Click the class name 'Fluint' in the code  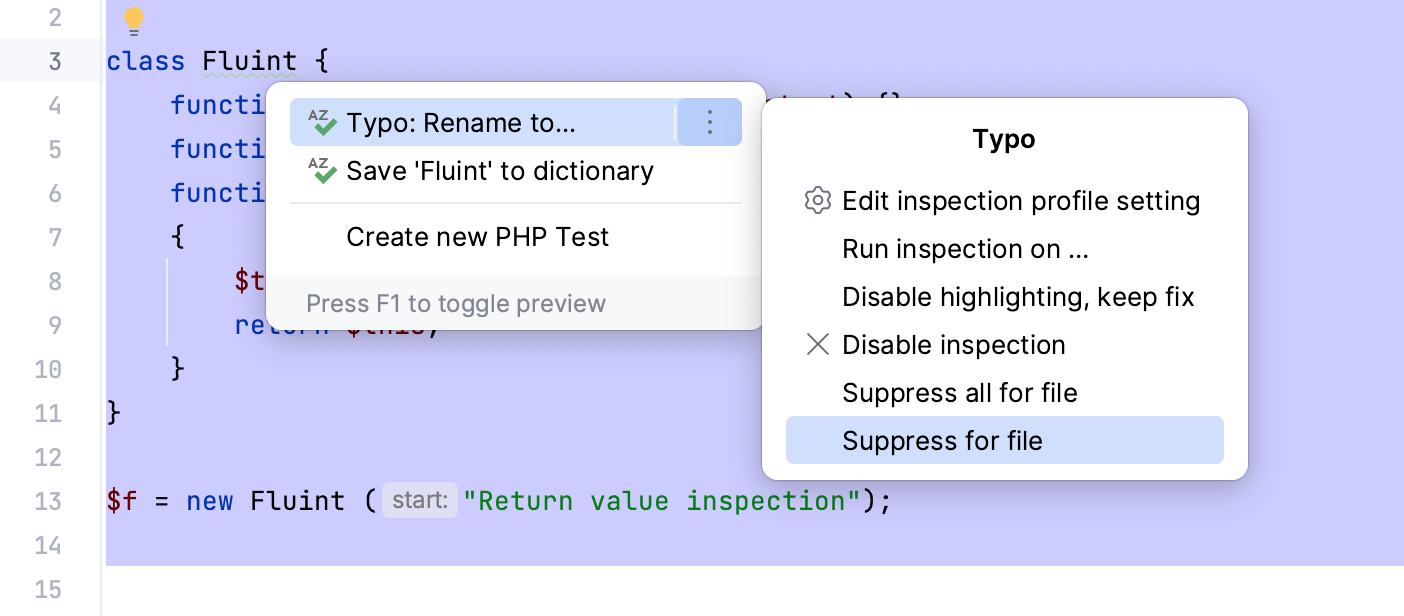click(250, 60)
